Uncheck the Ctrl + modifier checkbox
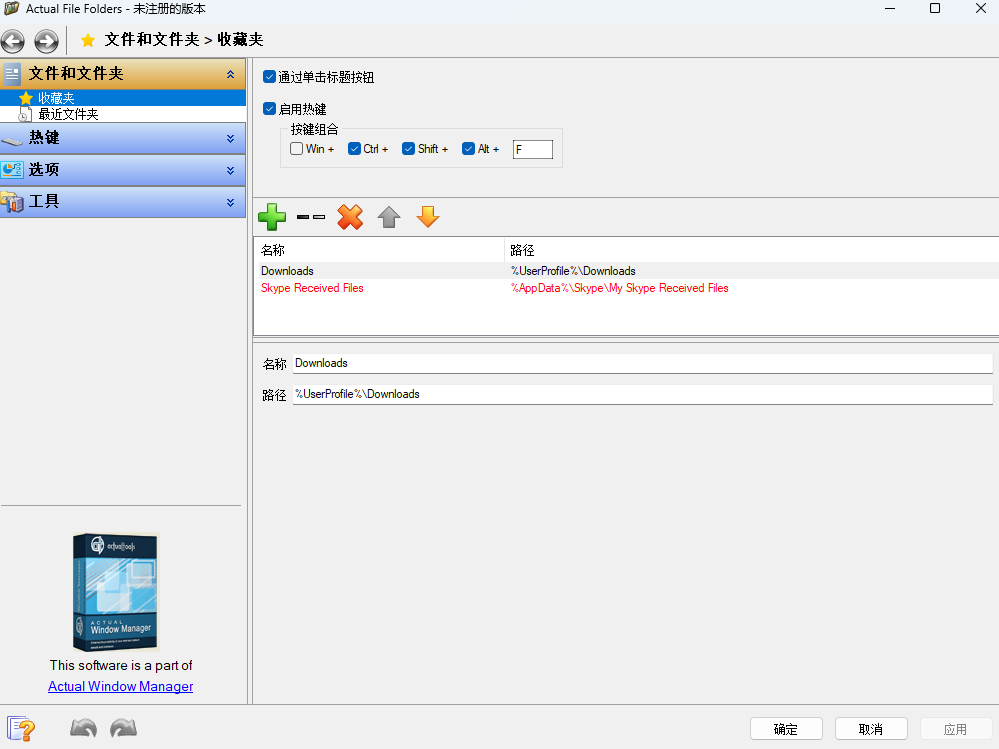This screenshot has height=749, width=999. [x=354, y=148]
